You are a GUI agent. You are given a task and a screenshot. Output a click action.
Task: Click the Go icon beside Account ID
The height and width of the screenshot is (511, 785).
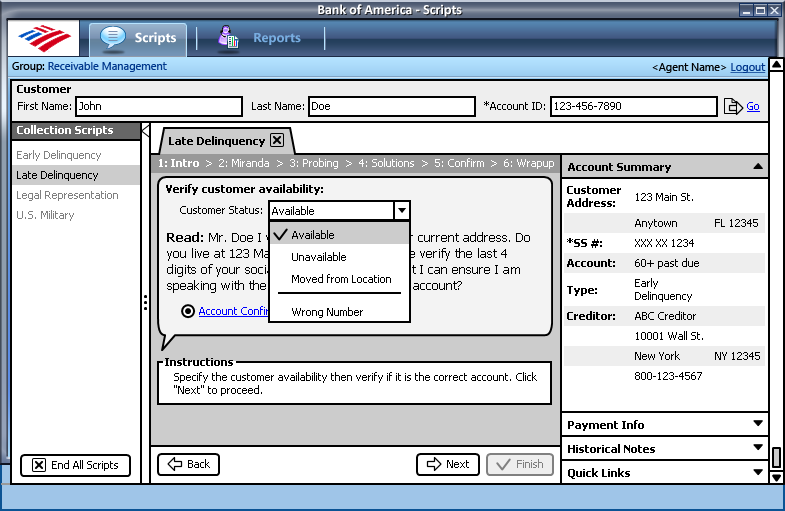click(x=732, y=106)
